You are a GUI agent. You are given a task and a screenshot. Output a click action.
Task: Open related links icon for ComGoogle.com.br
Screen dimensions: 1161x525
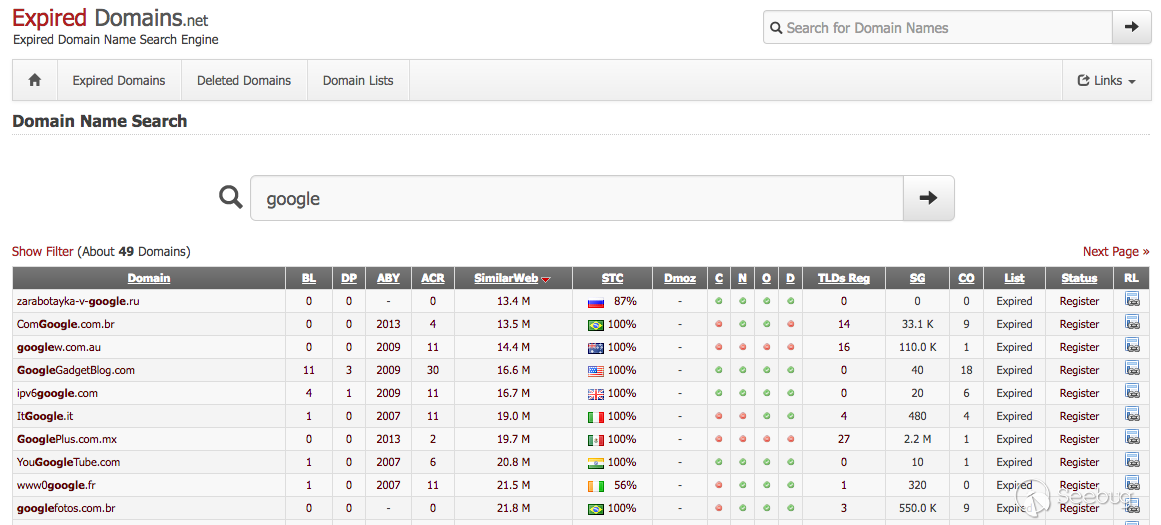(x=1132, y=323)
